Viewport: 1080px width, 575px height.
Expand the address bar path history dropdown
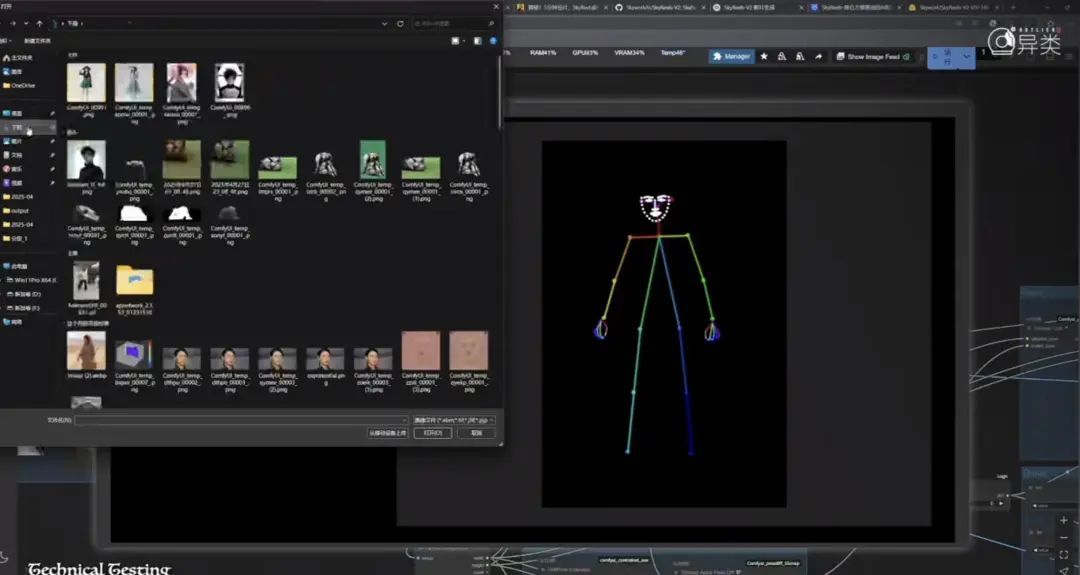(384, 23)
